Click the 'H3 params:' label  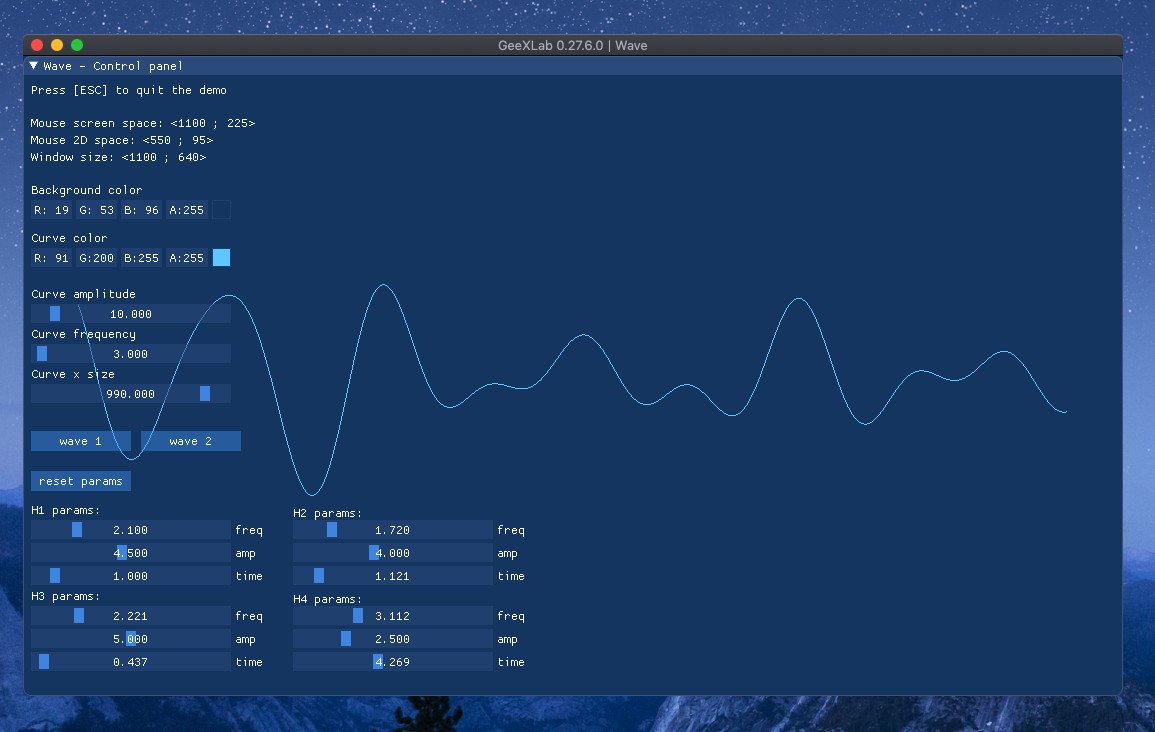66,596
